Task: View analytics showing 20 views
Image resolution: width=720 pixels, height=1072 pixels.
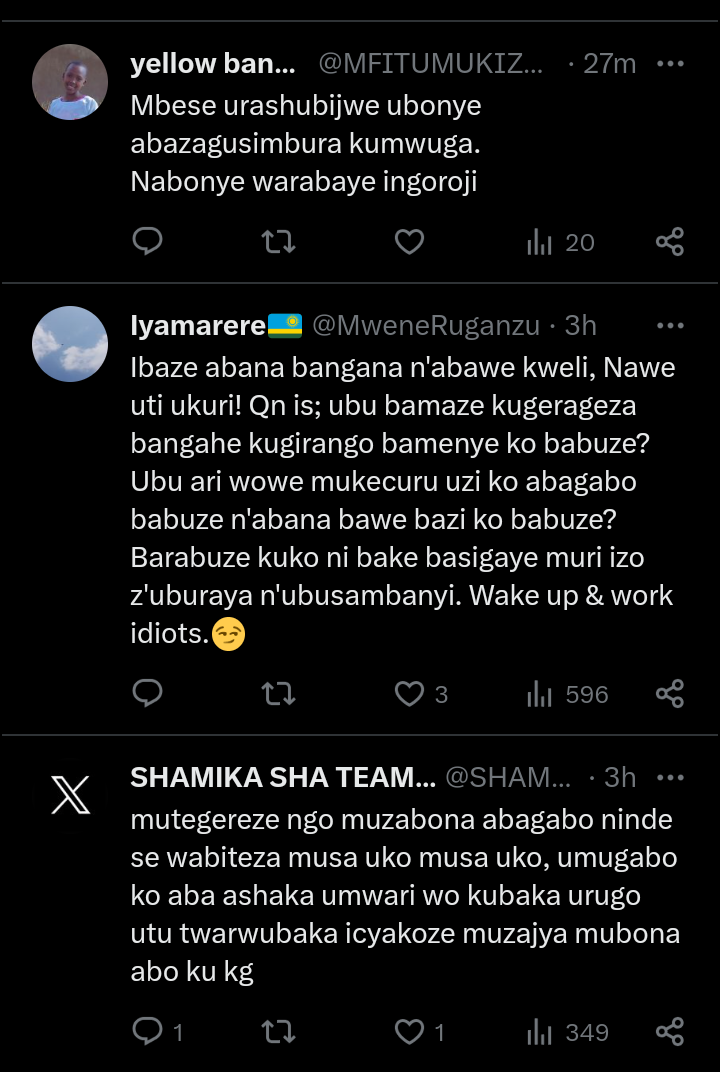Action: point(560,241)
